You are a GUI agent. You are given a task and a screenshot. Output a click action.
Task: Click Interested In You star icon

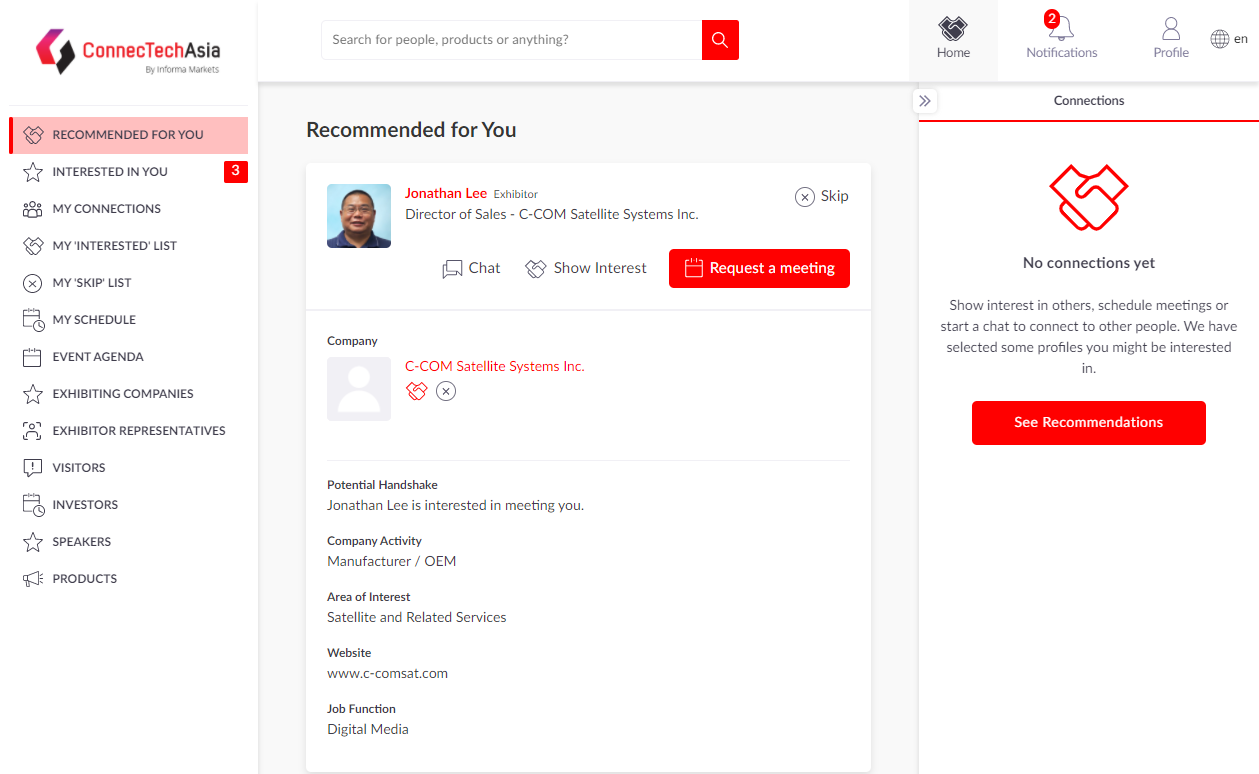coord(33,172)
